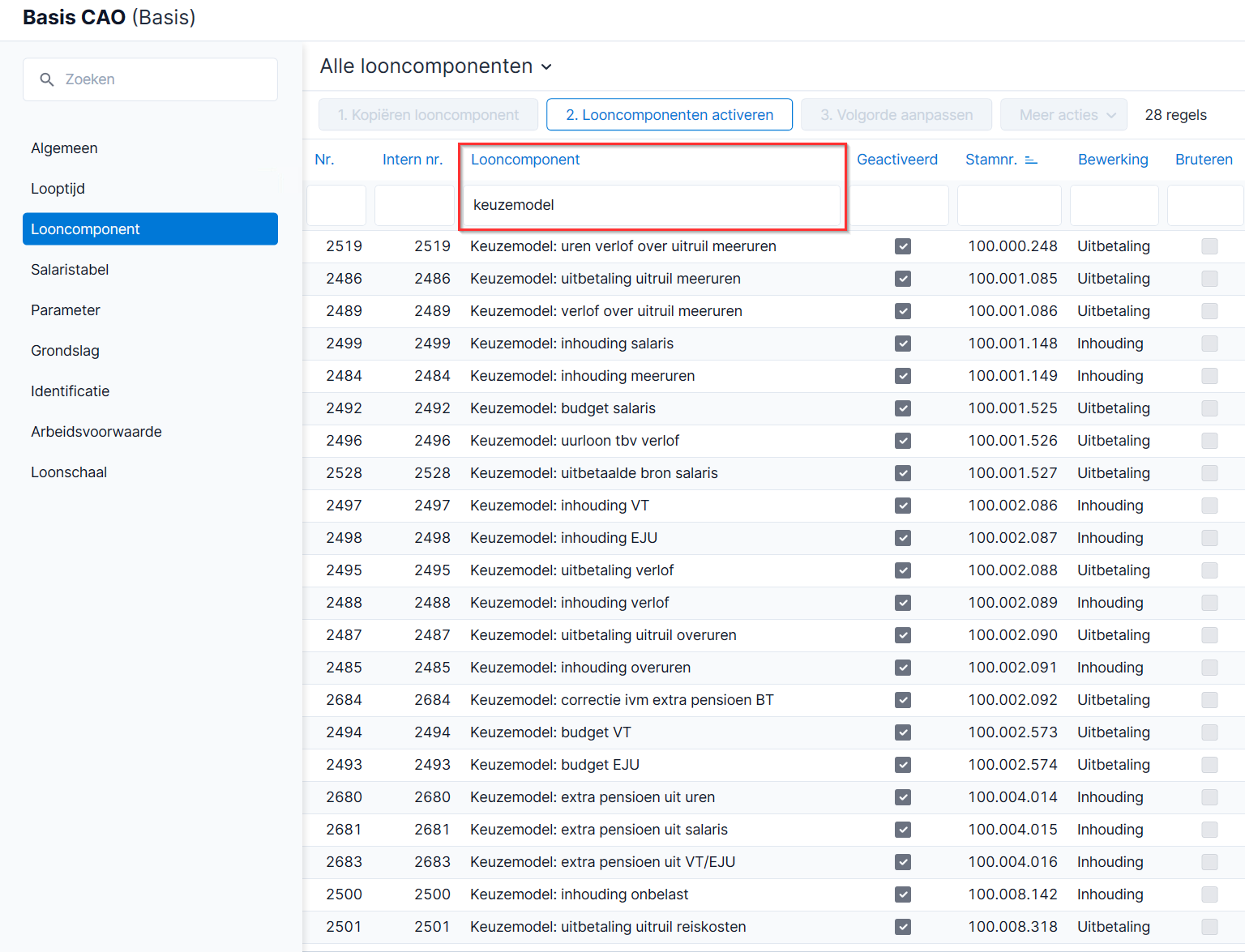Open Identificatie in the sidebar
The height and width of the screenshot is (952, 1245).
pyautogui.click(x=150, y=391)
